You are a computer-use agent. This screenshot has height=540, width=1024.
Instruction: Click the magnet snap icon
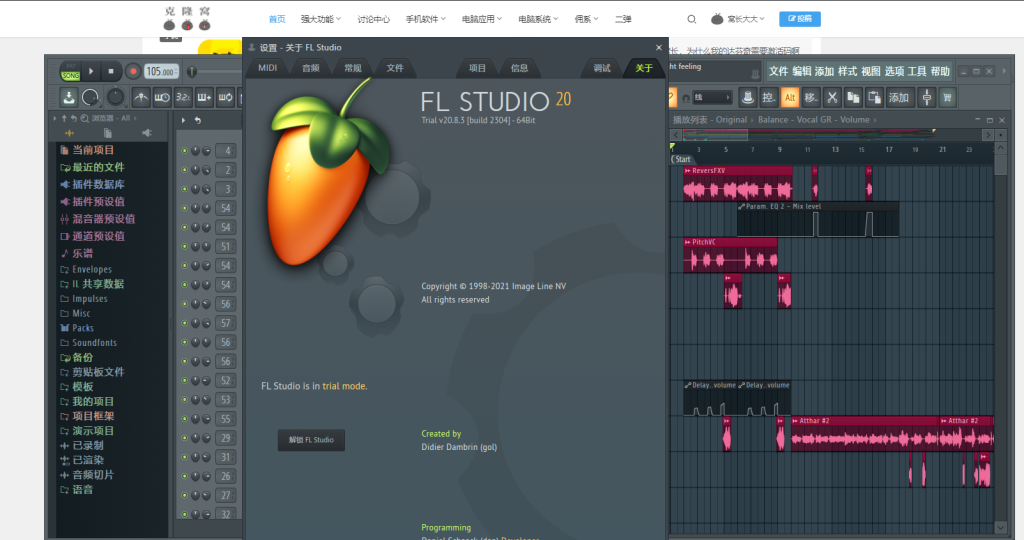pos(686,98)
